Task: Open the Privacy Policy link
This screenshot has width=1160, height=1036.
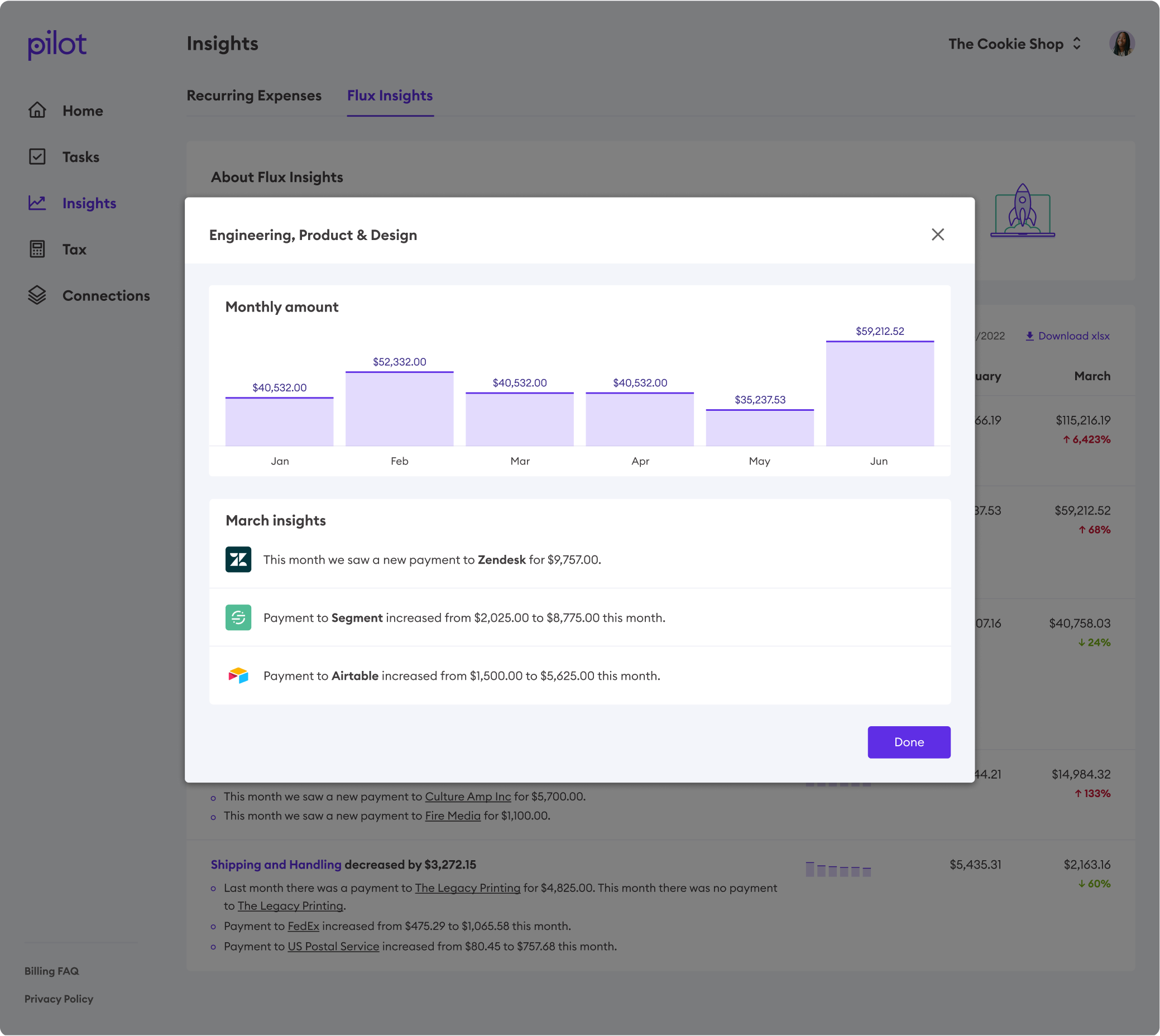Action: 59,999
